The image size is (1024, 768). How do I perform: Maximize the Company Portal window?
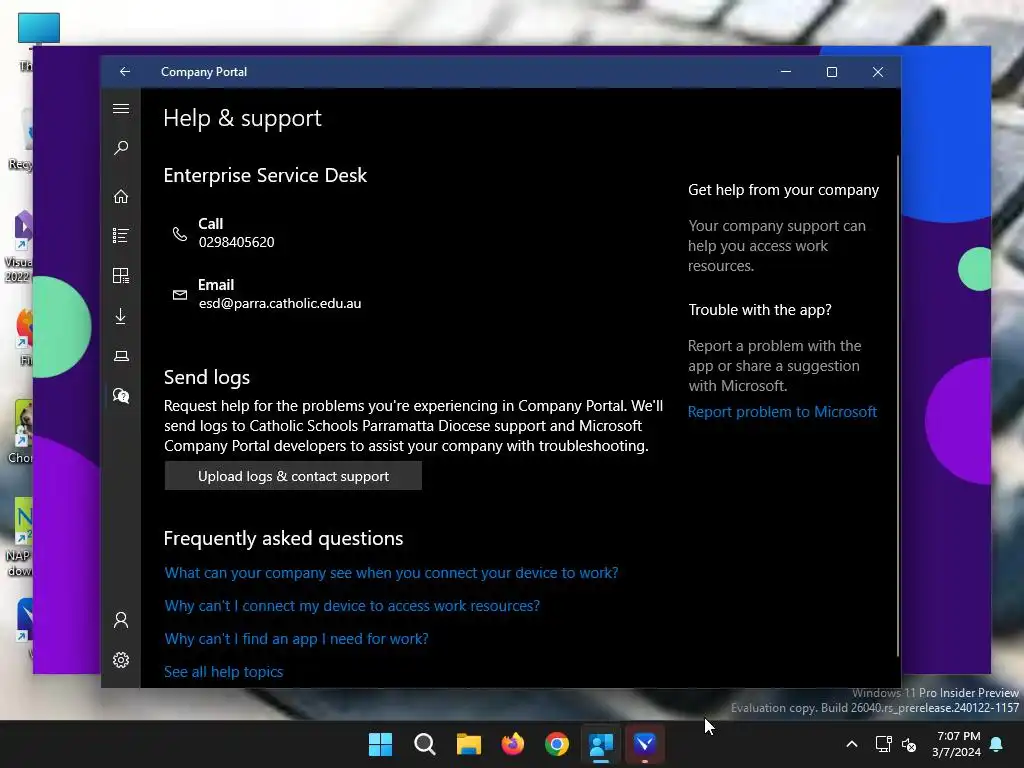click(832, 72)
